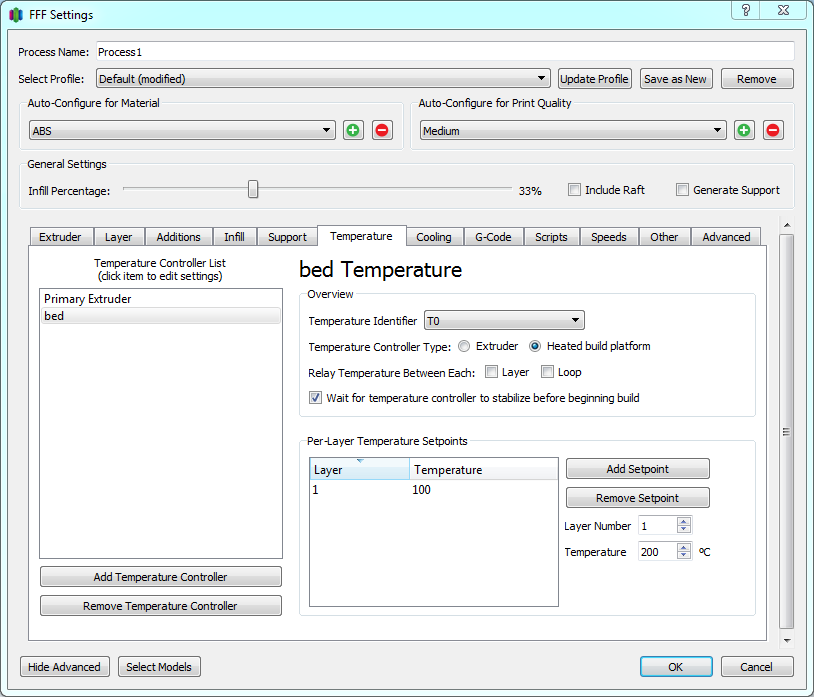The width and height of the screenshot is (814, 697).
Task: Open the Scripts tab
Action: [x=551, y=237]
